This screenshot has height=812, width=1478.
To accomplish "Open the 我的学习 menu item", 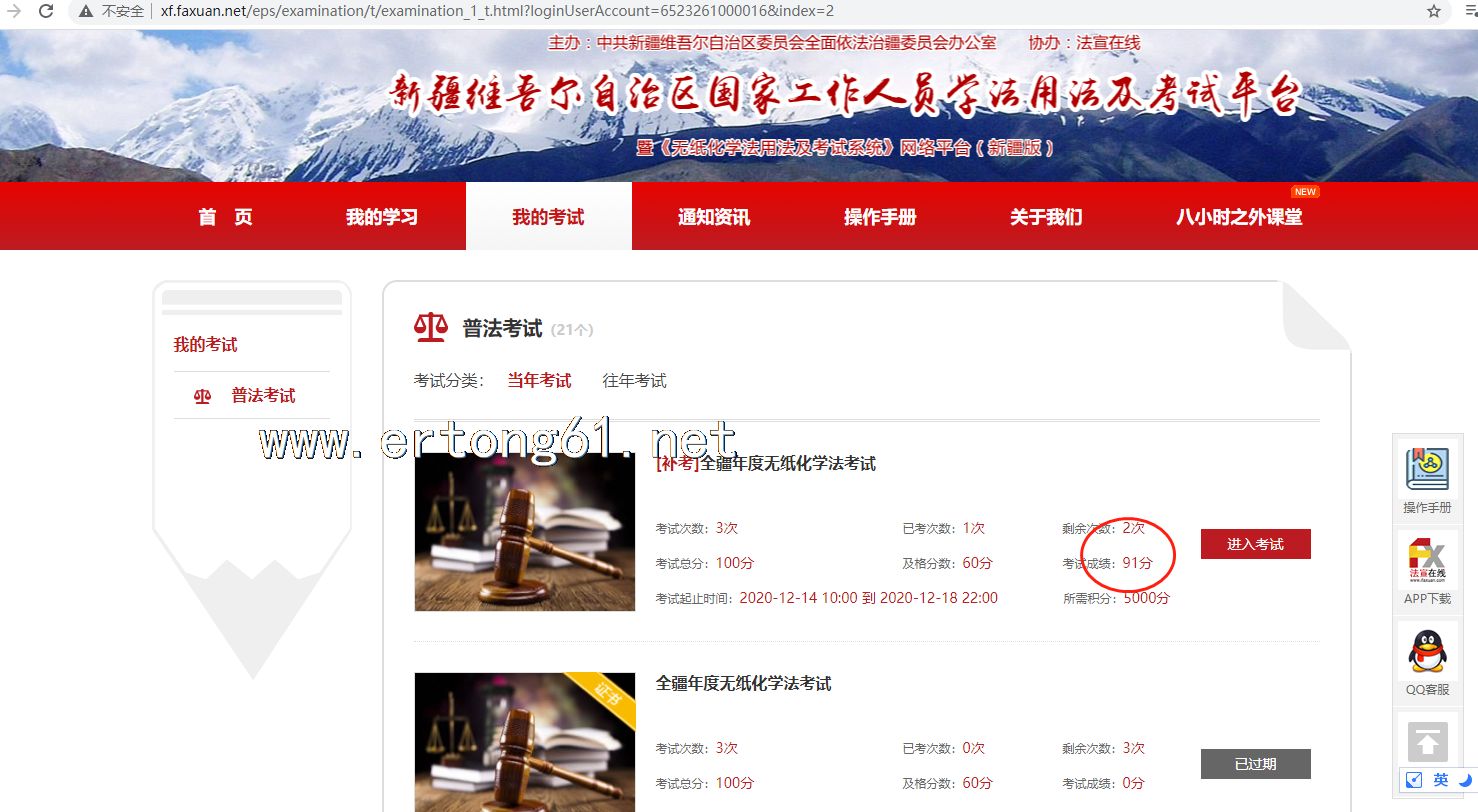I will tap(382, 217).
